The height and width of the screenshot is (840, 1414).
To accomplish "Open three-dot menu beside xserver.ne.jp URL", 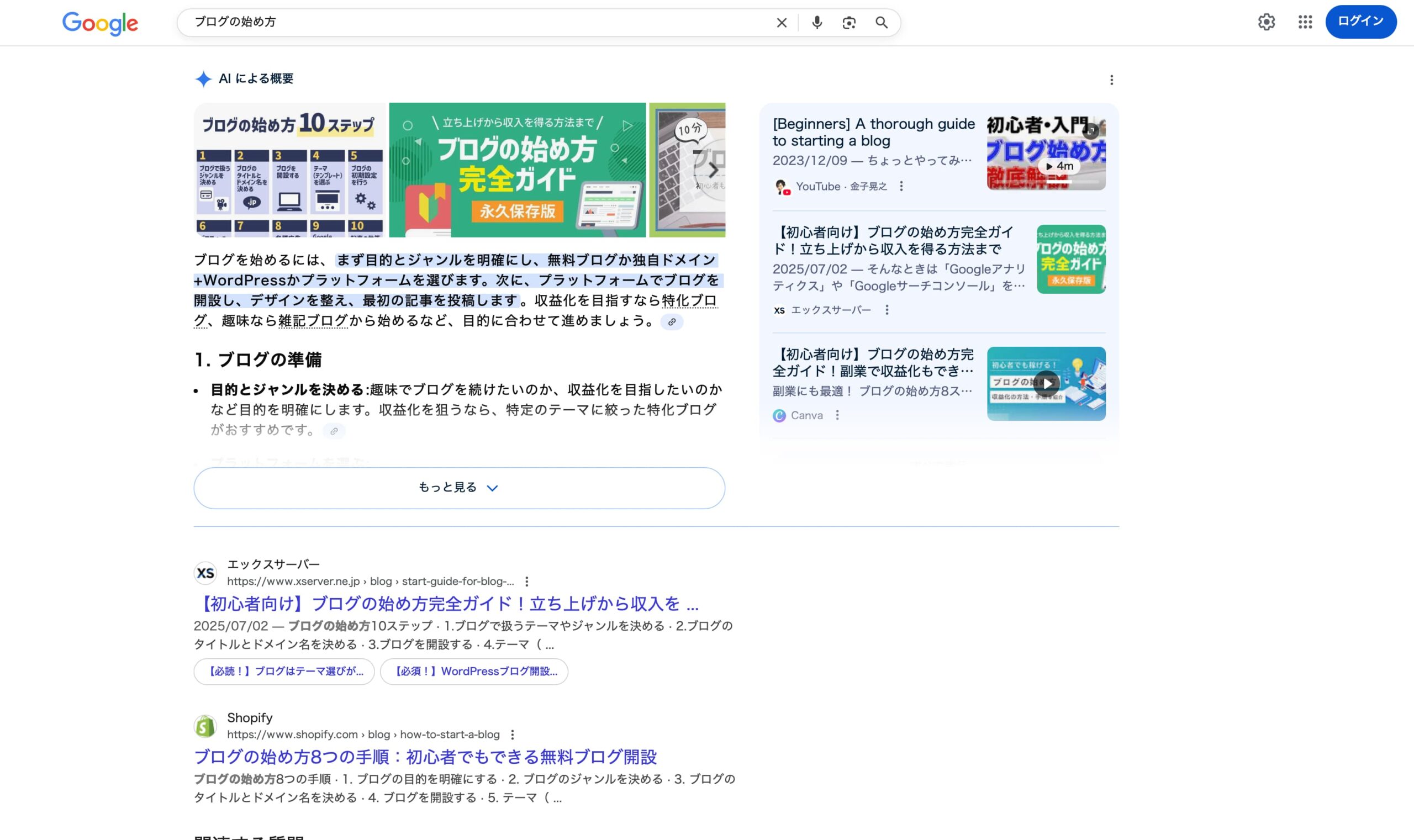I will coord(526,582).
